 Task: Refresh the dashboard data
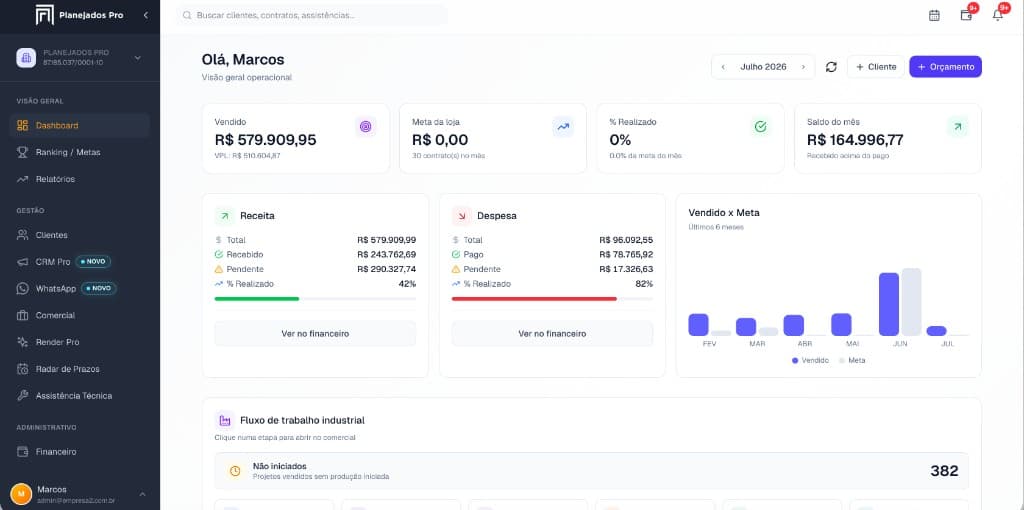831,67
